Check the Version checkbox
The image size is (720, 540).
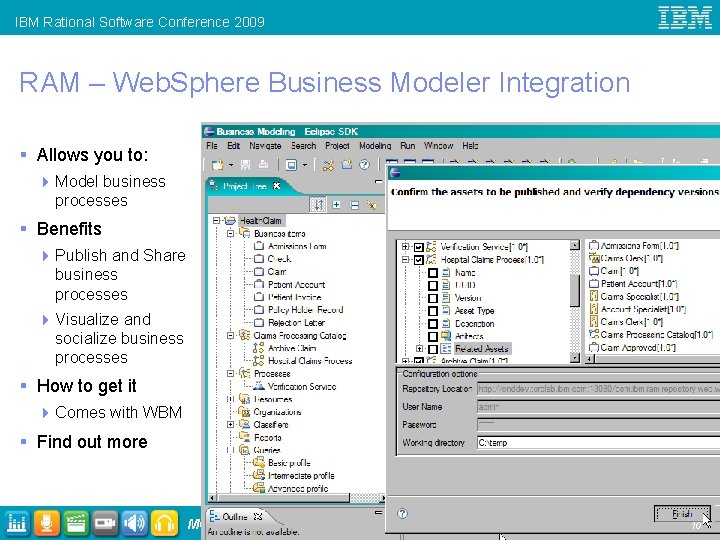433,298
